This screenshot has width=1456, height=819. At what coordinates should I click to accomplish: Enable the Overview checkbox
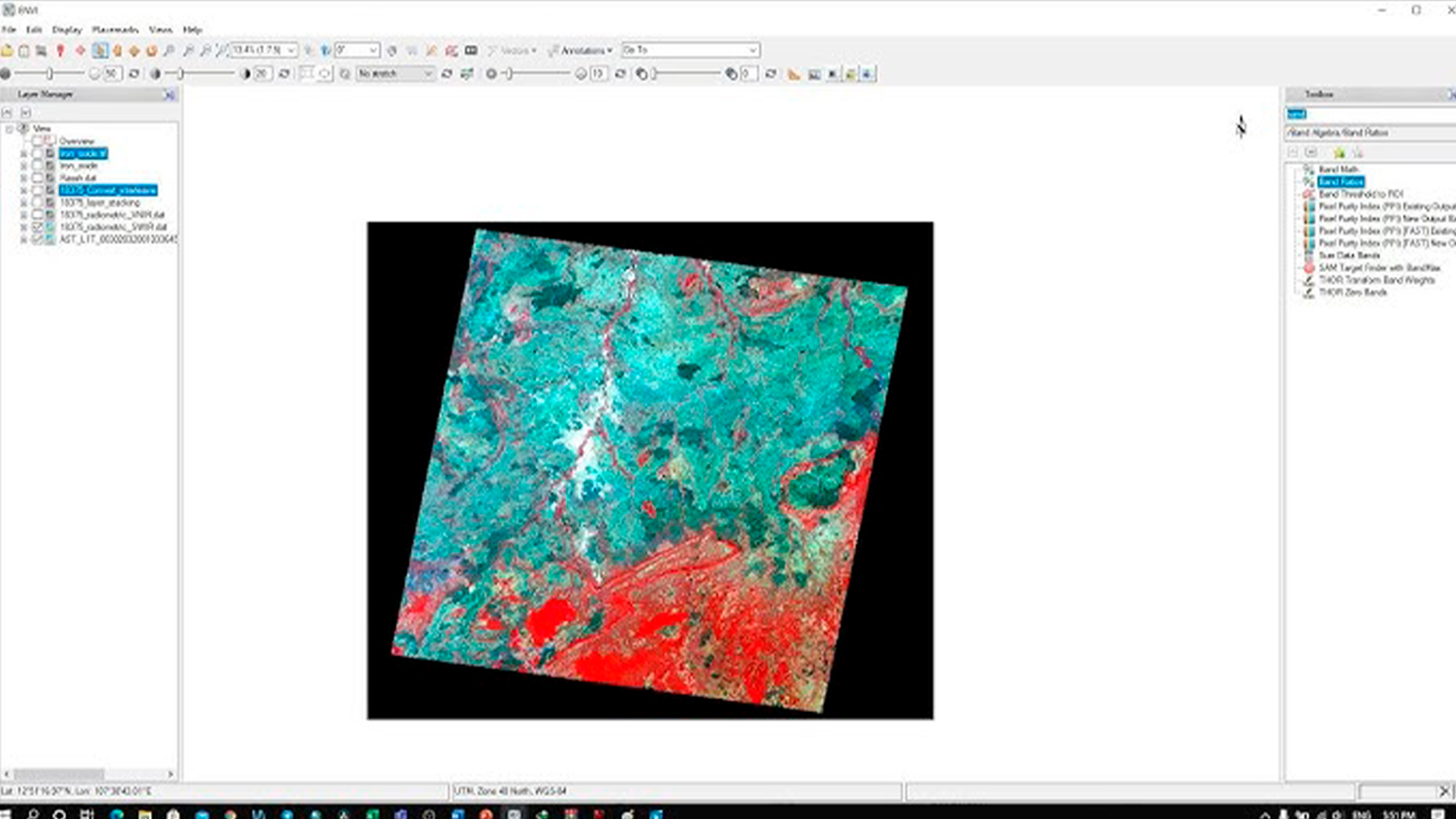pos(37,141)
